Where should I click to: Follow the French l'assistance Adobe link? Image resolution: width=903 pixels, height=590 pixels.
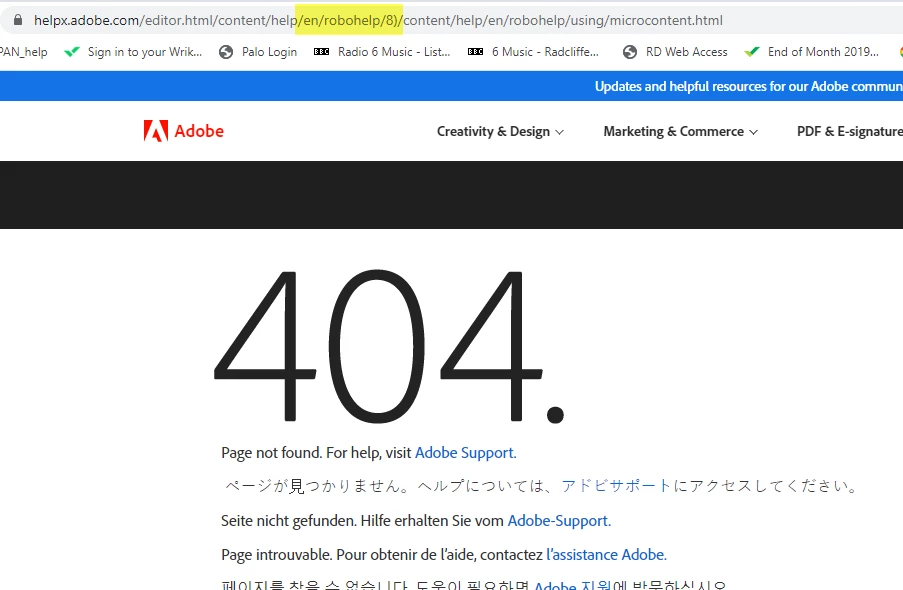(x=606, y=555)
